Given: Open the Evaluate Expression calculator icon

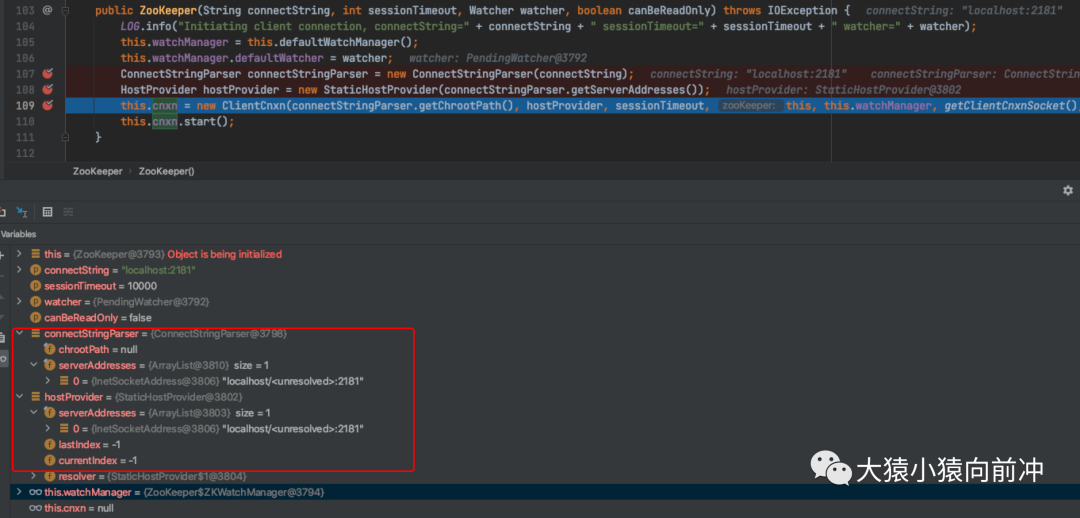Looking at the screenshot, I should pyautogui.click(x=48, y=212).
